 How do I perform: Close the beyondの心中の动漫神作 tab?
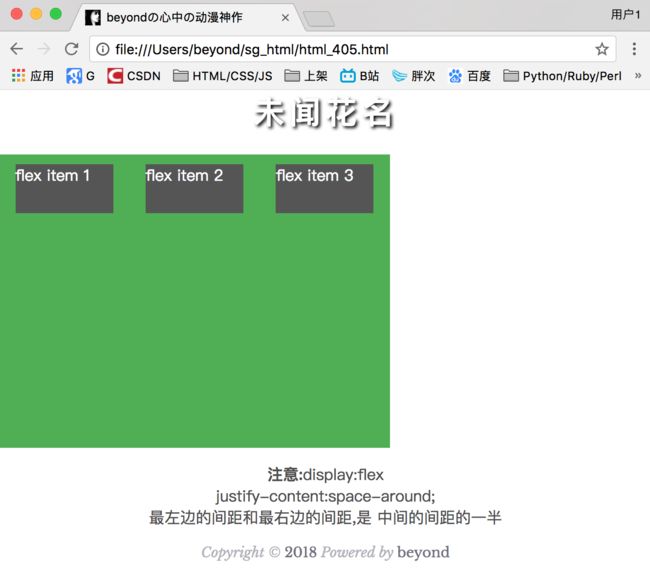tap(285, 18)
